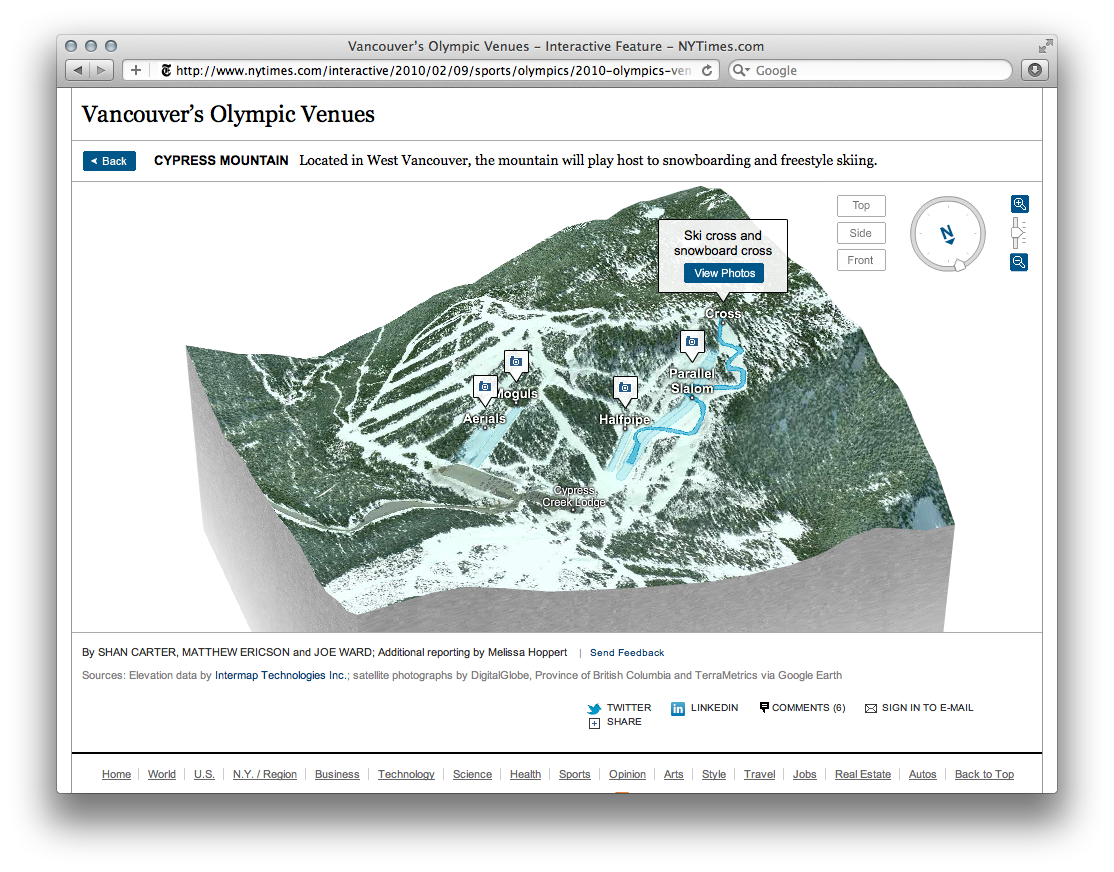The height and width of the screenshot is (872, 1114).
Task: Adjust the zoom level slider
Action: point(1017,232)
